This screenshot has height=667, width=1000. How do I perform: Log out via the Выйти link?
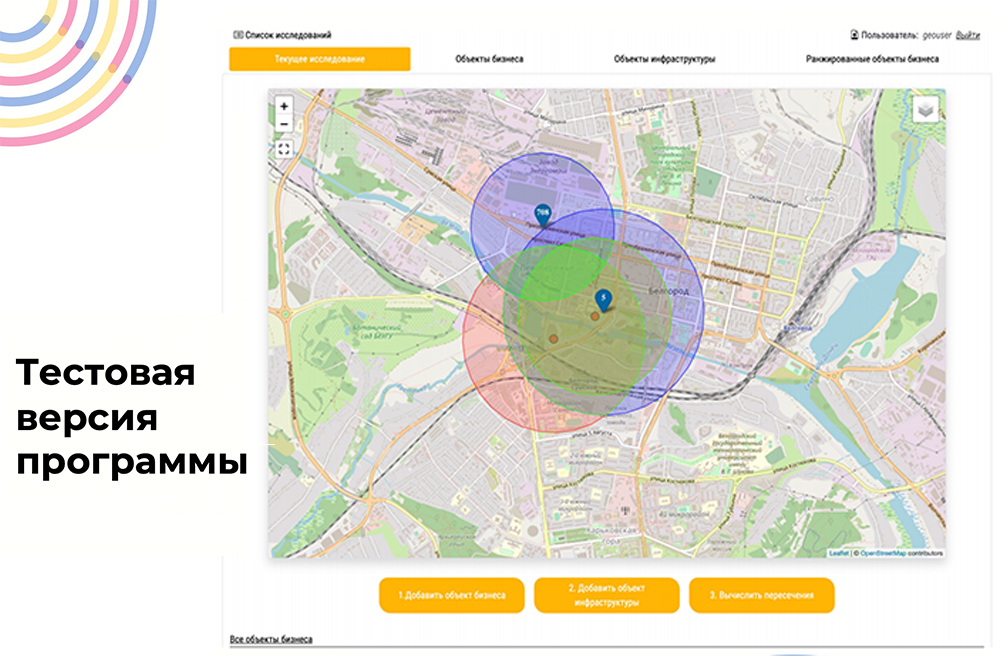point(967,35)
